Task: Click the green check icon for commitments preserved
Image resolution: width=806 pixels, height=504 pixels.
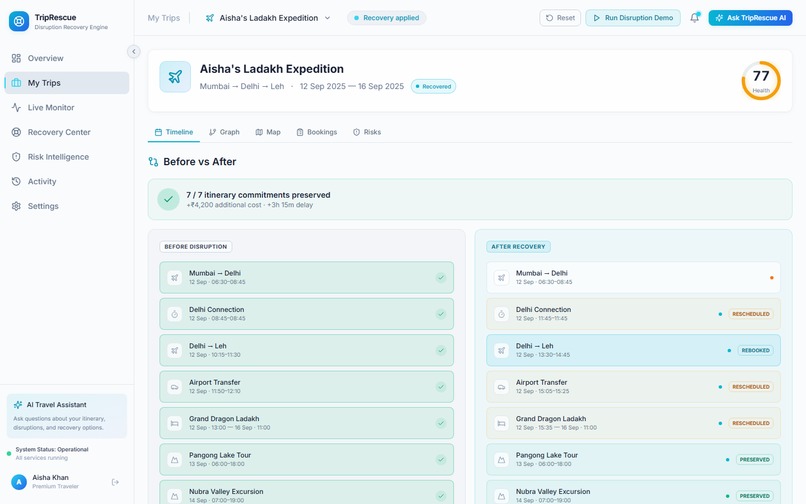Action: (x=168, y=200)
